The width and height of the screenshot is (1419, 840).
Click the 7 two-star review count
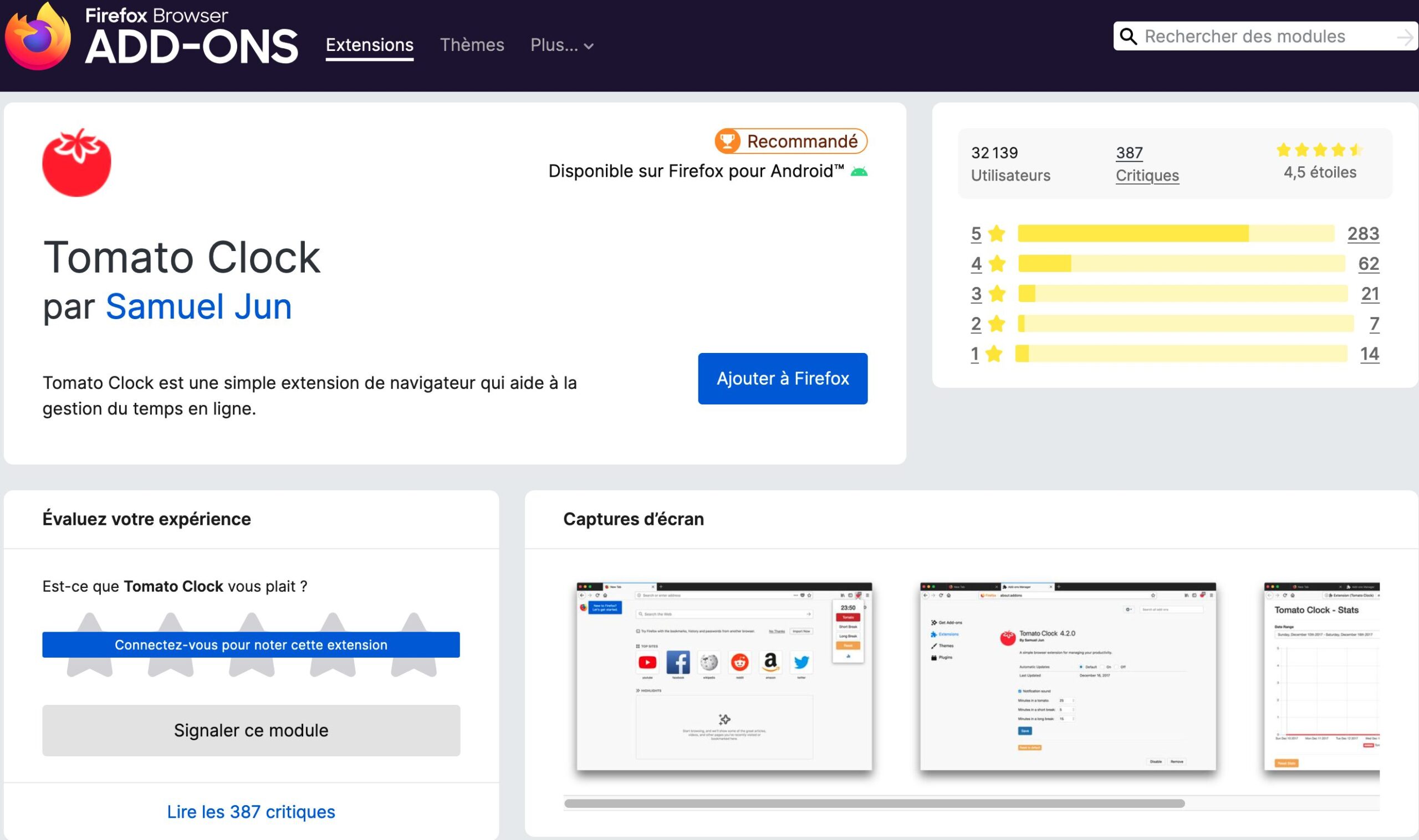pyautogui.click(x=1374, y=323)
